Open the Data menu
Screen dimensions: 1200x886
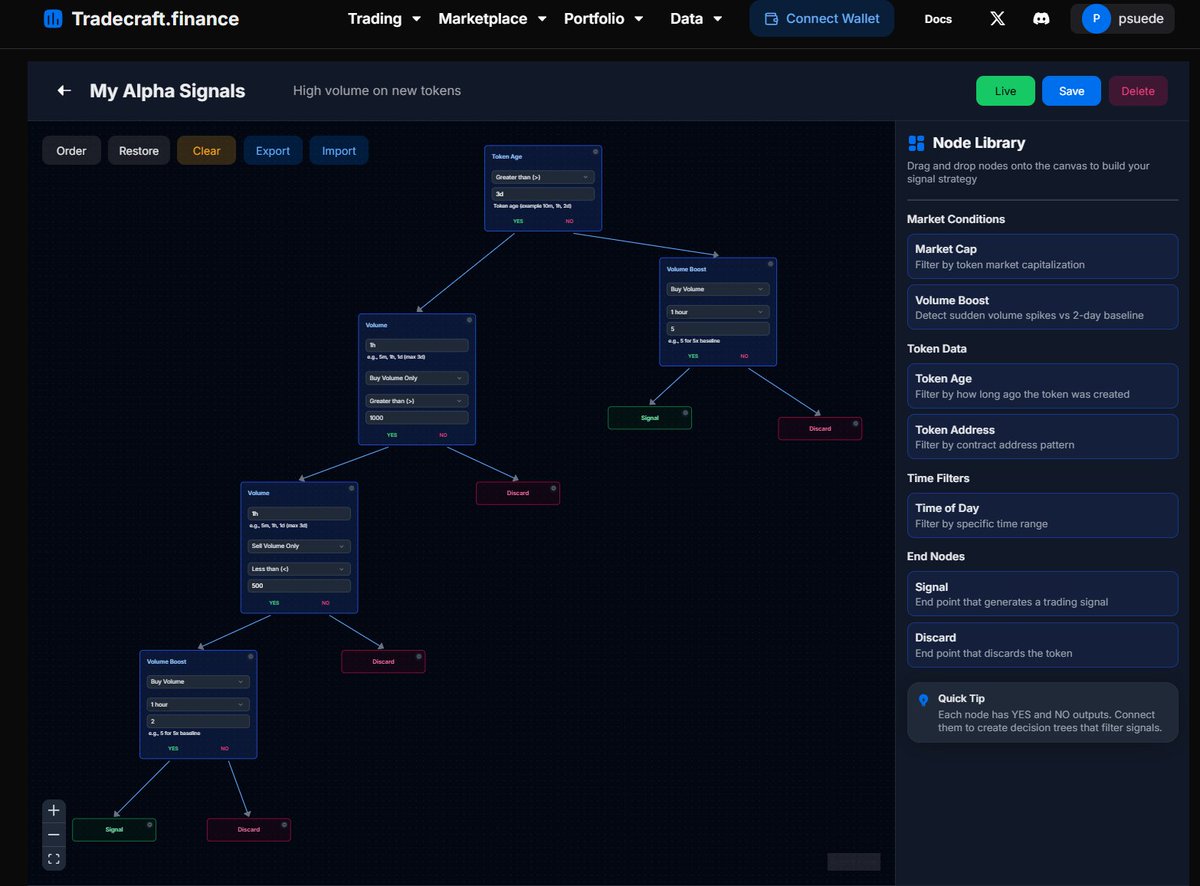(x=696, y=18)
